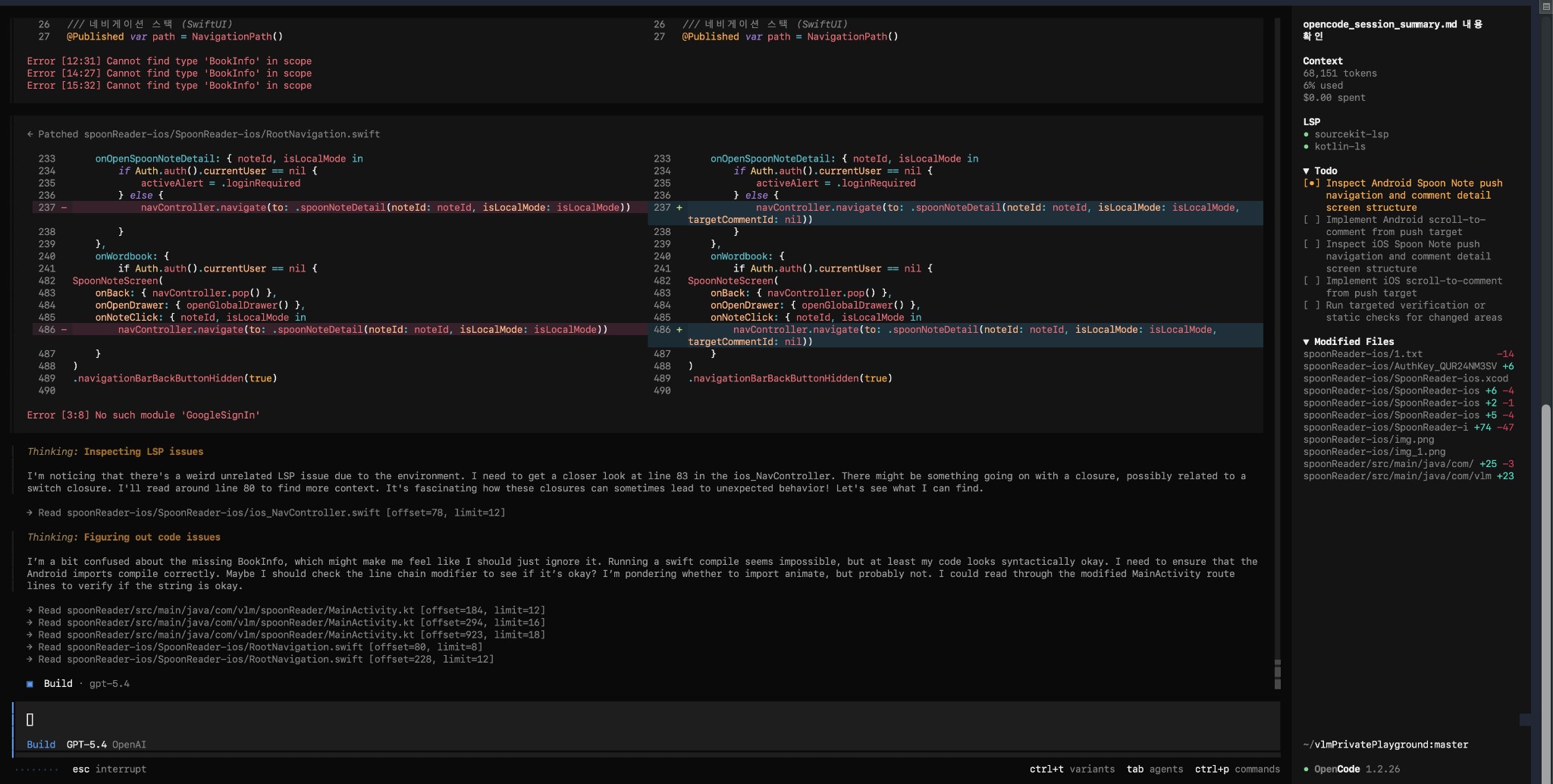Click the arrow before Read MainActivity.kt offset=184
This screenshot has width=1553, height=784.
tap(30, 610)
